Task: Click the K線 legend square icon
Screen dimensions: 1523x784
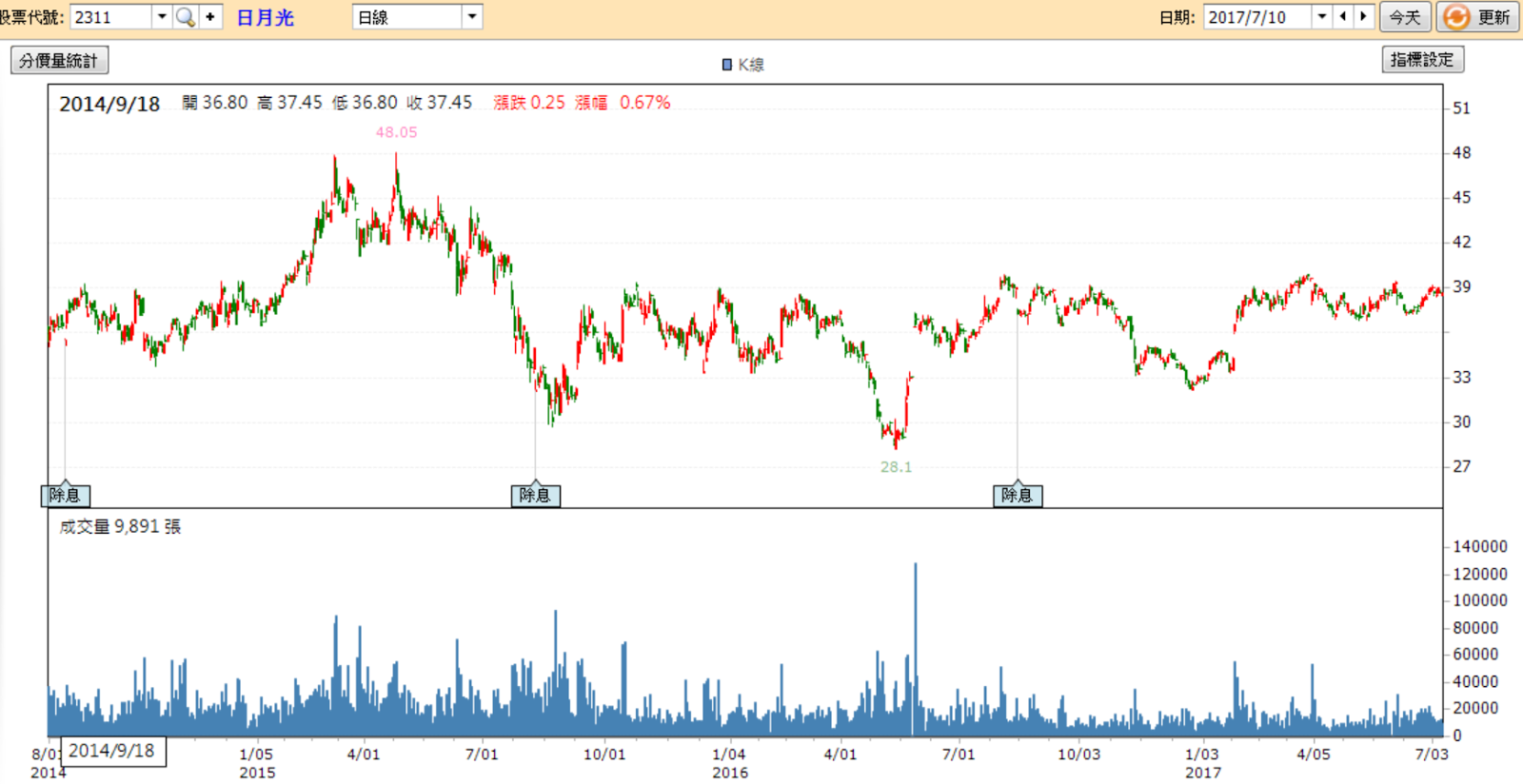Action: click(727, 65)
